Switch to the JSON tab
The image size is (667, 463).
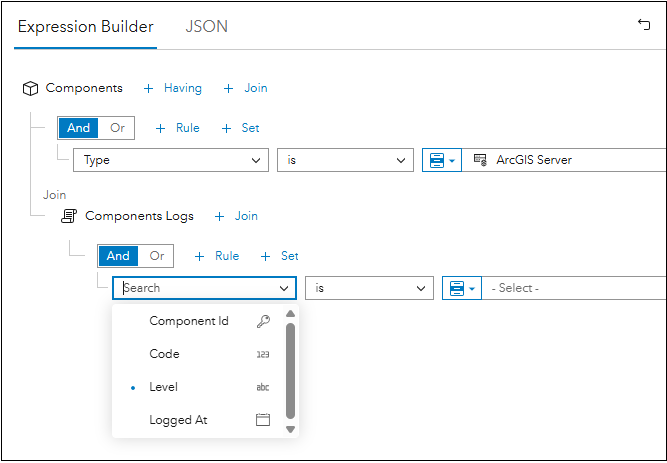206,26
